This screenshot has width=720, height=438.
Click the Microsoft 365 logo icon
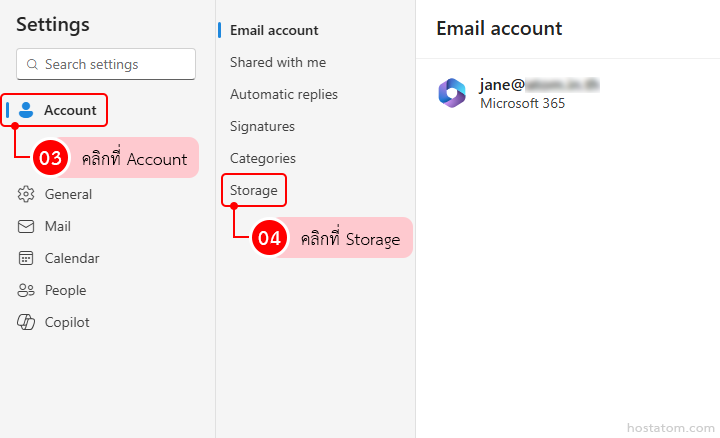[452, 93]
